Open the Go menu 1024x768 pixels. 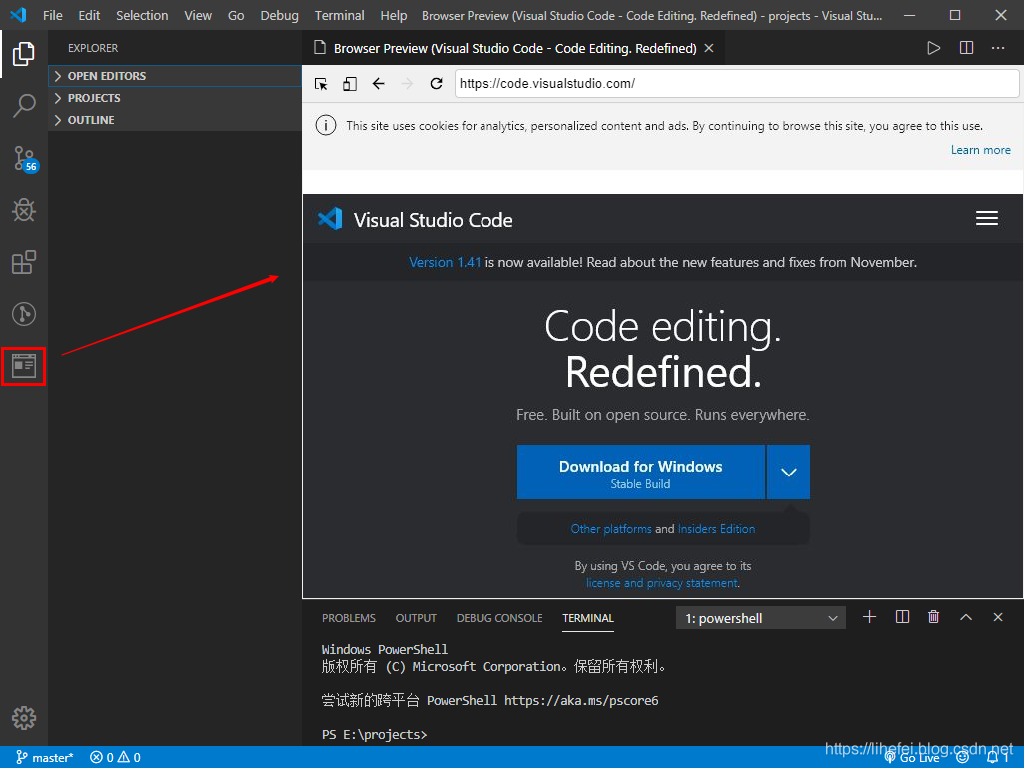point(236,15)
